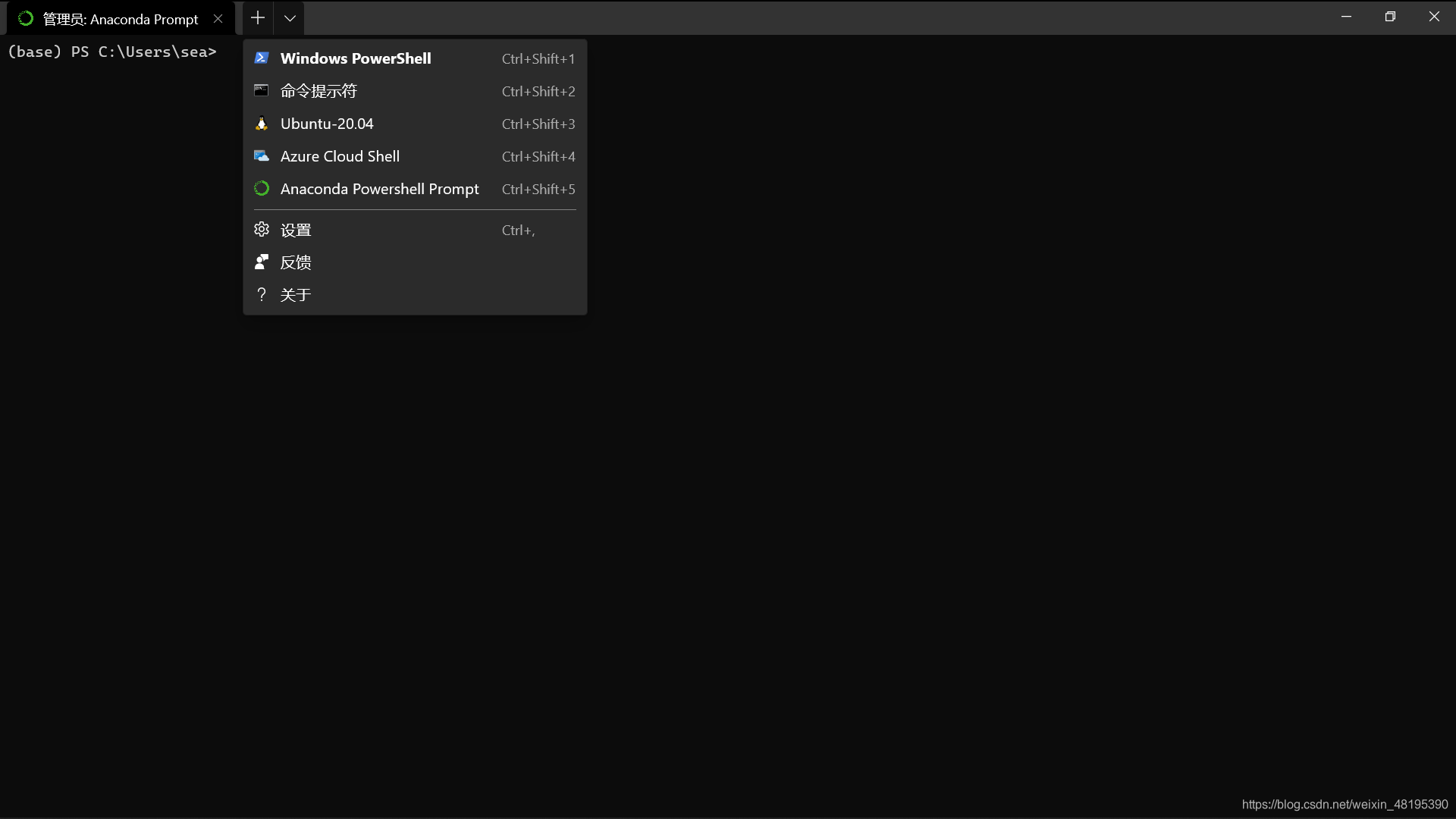This screenshot has width=1456, height=819.
Task: Click the Windows PowerShell profile icon
Action: (262, 58)
